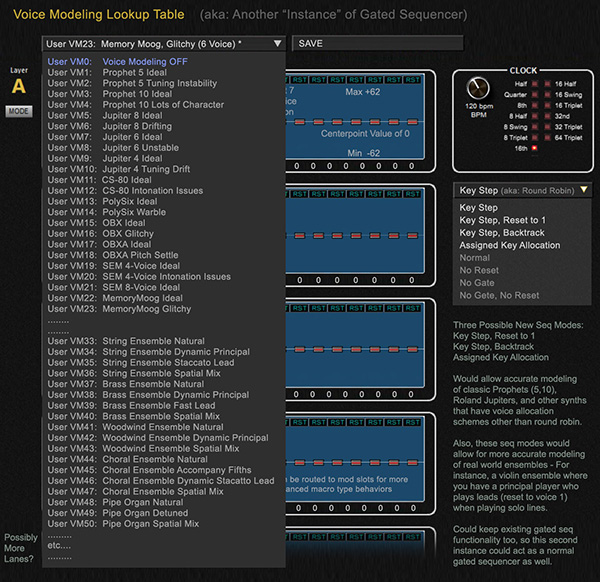Click last RST button in second lane
The height and width of the screenshot is (582, 600).
412,194
